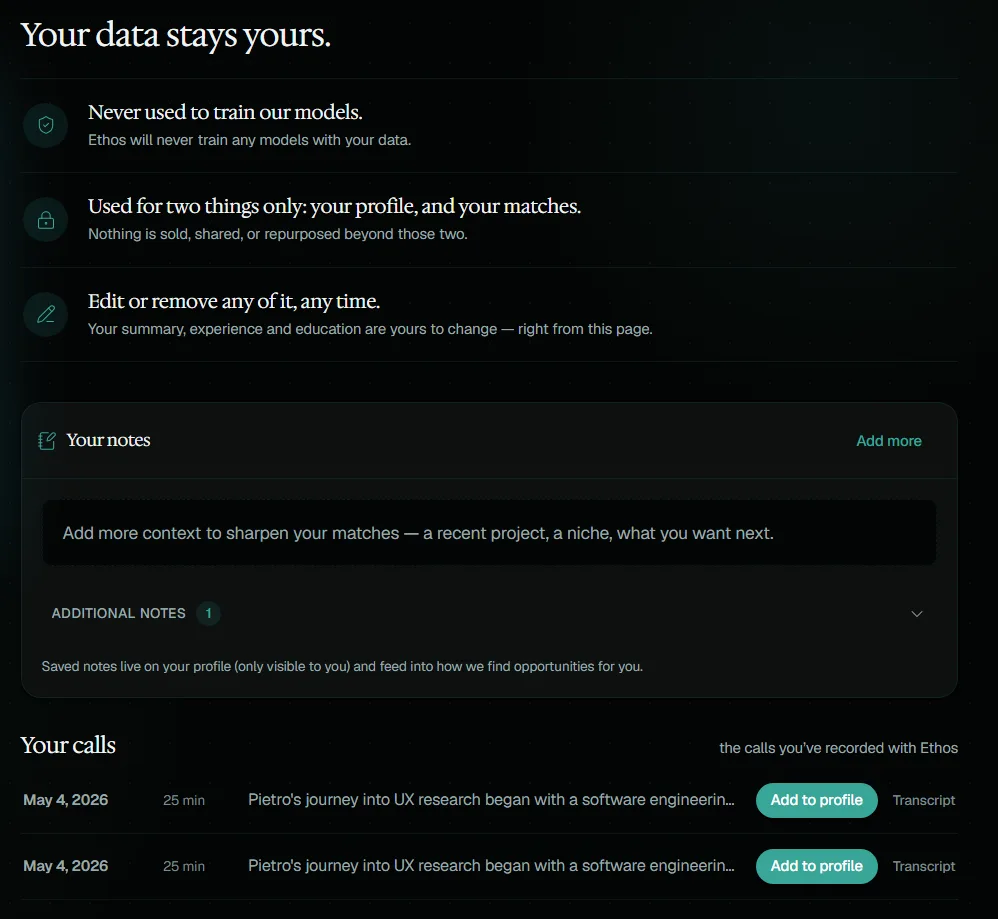
Task: Click 'Used for two things only' heading
Action: 334,207
